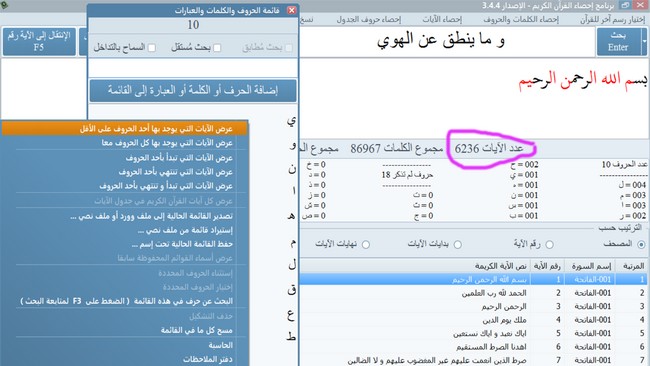650x366 pixels.
Task: Select the row اياك نعبد و اياك نستعين
Action: (x=473, y=333)
